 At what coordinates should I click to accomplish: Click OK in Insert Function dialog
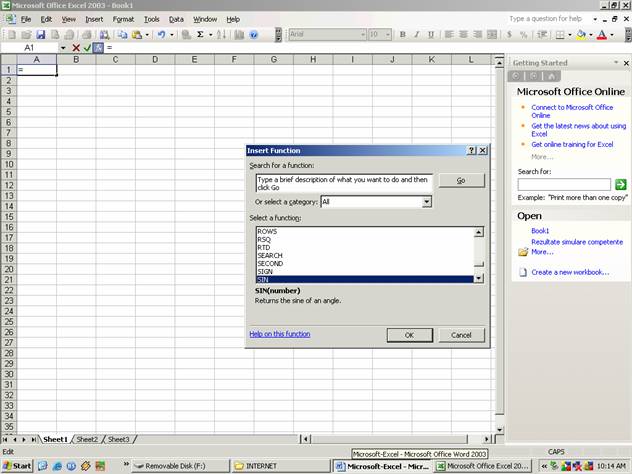pyautogui.click(x=410, y=335)
